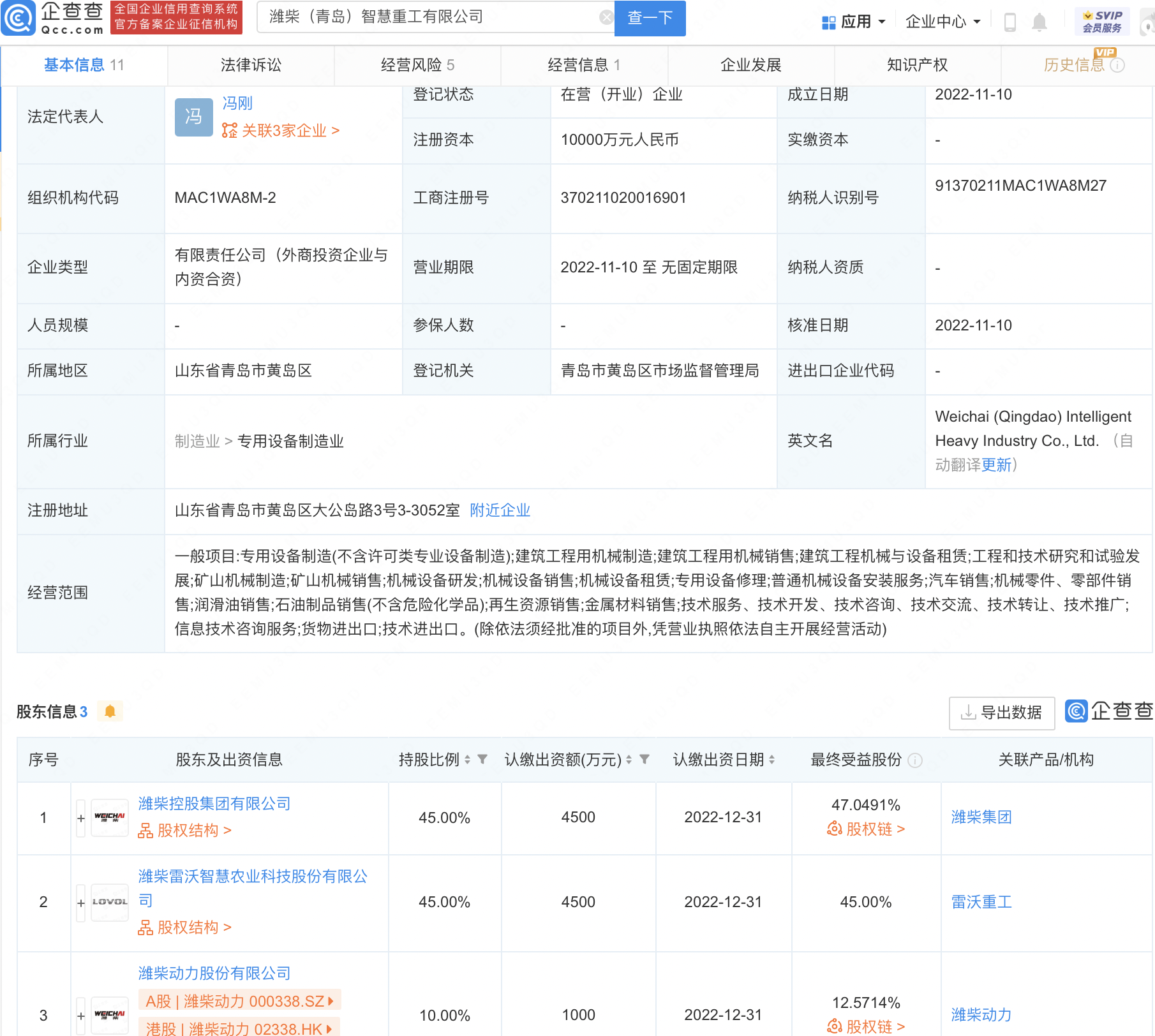This screenshot has width=1155, height=1036.
Task: Open 股权链 for 47.0491% share
Action: [866, 829]
